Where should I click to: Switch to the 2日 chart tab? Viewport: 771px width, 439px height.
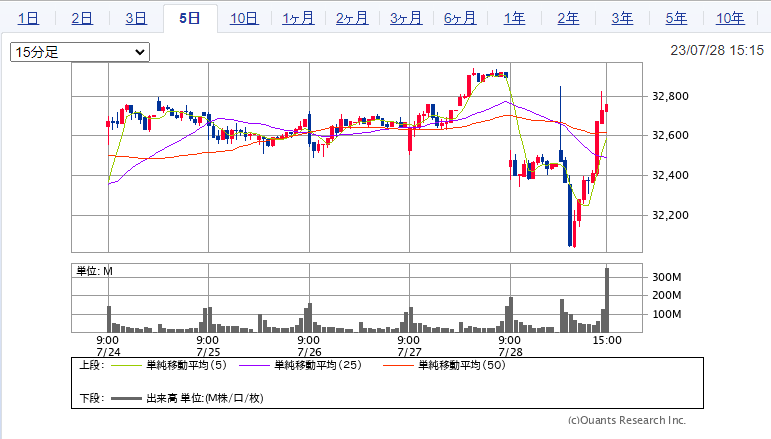(x=82, y=18)
